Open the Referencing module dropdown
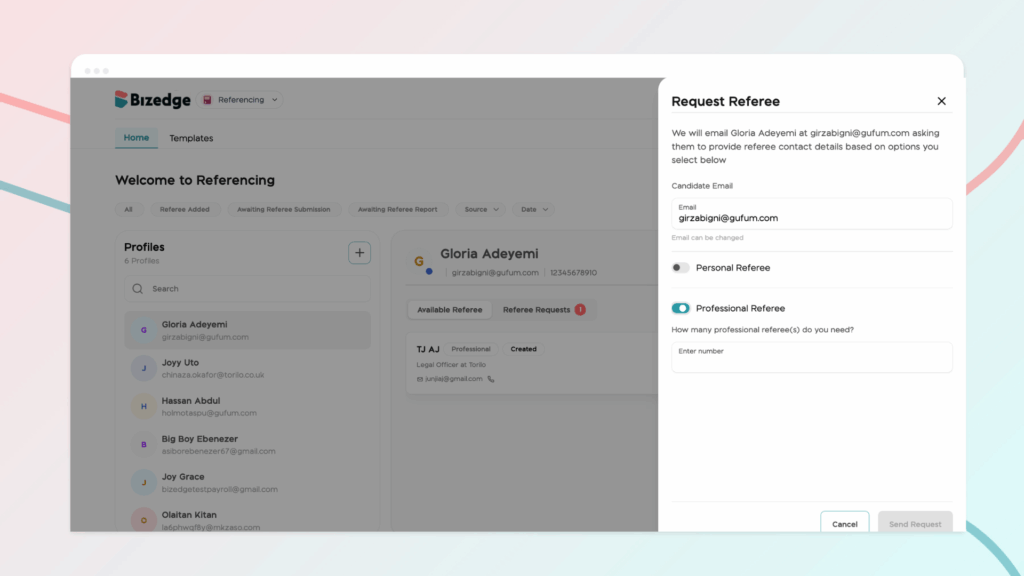Screen dimensions: 1024x576 pos(240,100)
